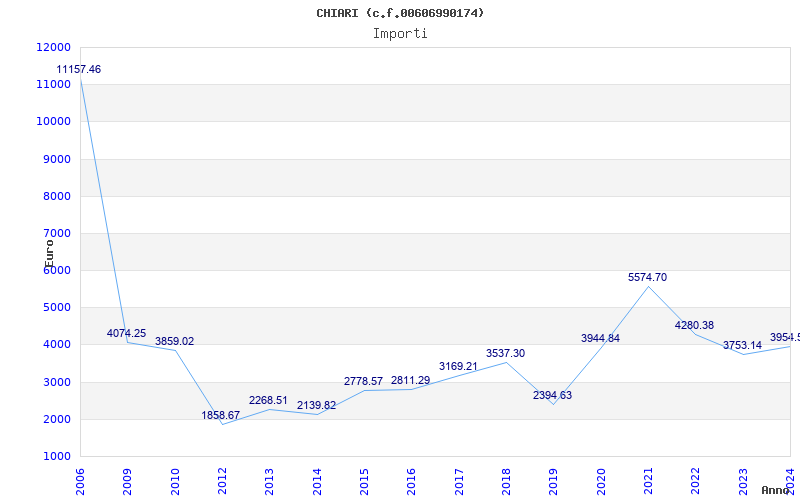The width and height of the screenshot is (800, 500).
Task: Click y-axis tick label 9000
Action: click(x=56, y=159)
